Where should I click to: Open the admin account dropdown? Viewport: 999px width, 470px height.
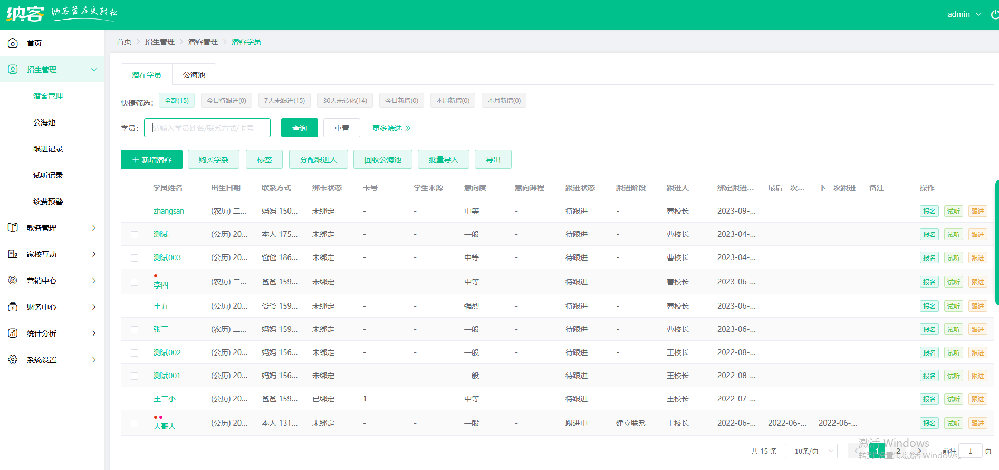click(964, 13)
